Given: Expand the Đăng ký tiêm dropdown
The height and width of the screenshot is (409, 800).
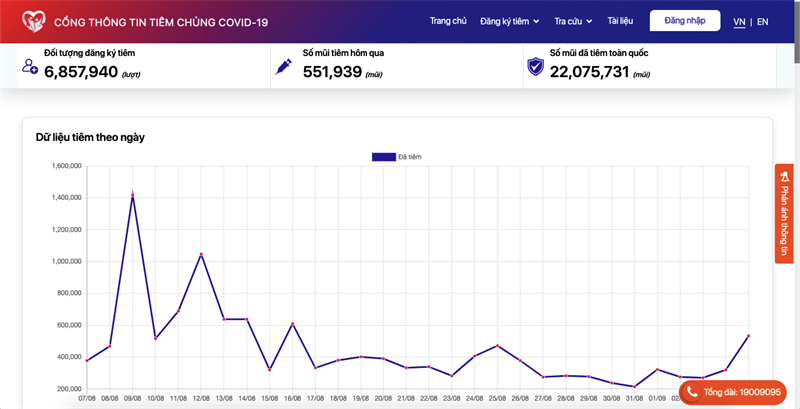Looking at the screenshot, I should tap(510, 21).
